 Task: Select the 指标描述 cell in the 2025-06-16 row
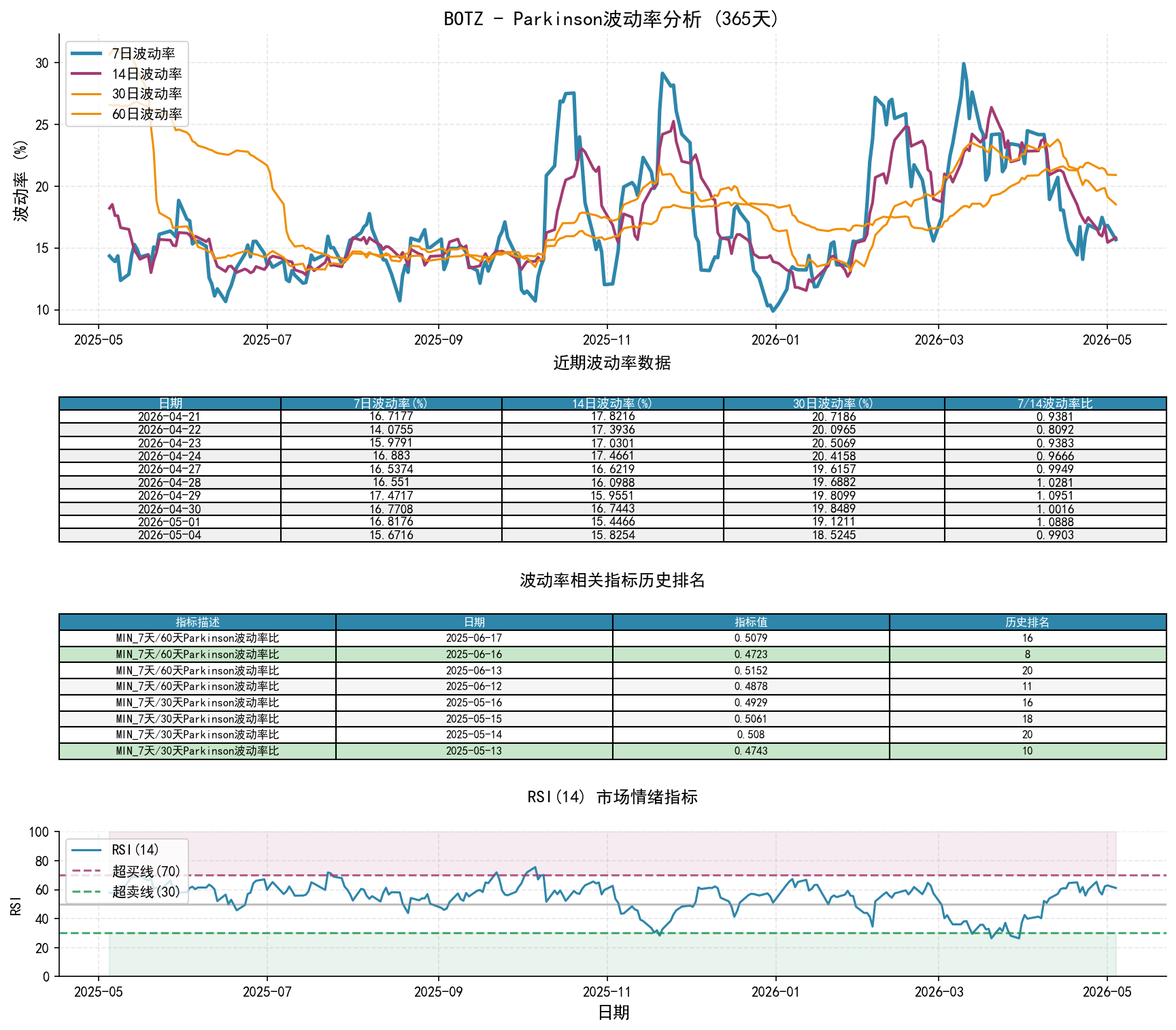click(x=197, y=654)
